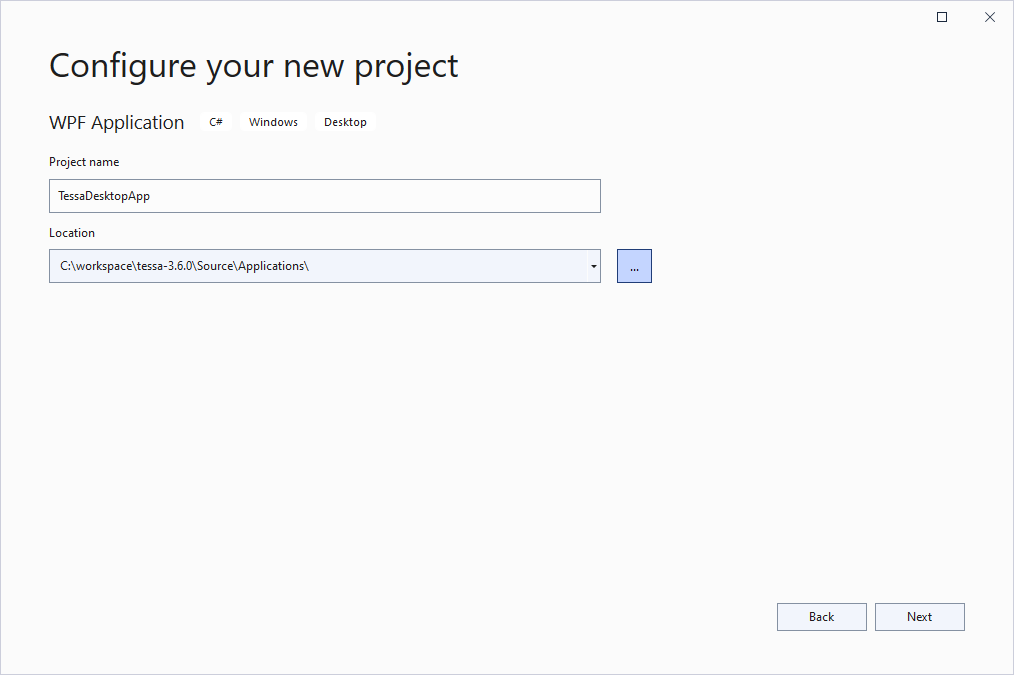
Task: Click the browse location ellipsis button
Action: (634, 266)
